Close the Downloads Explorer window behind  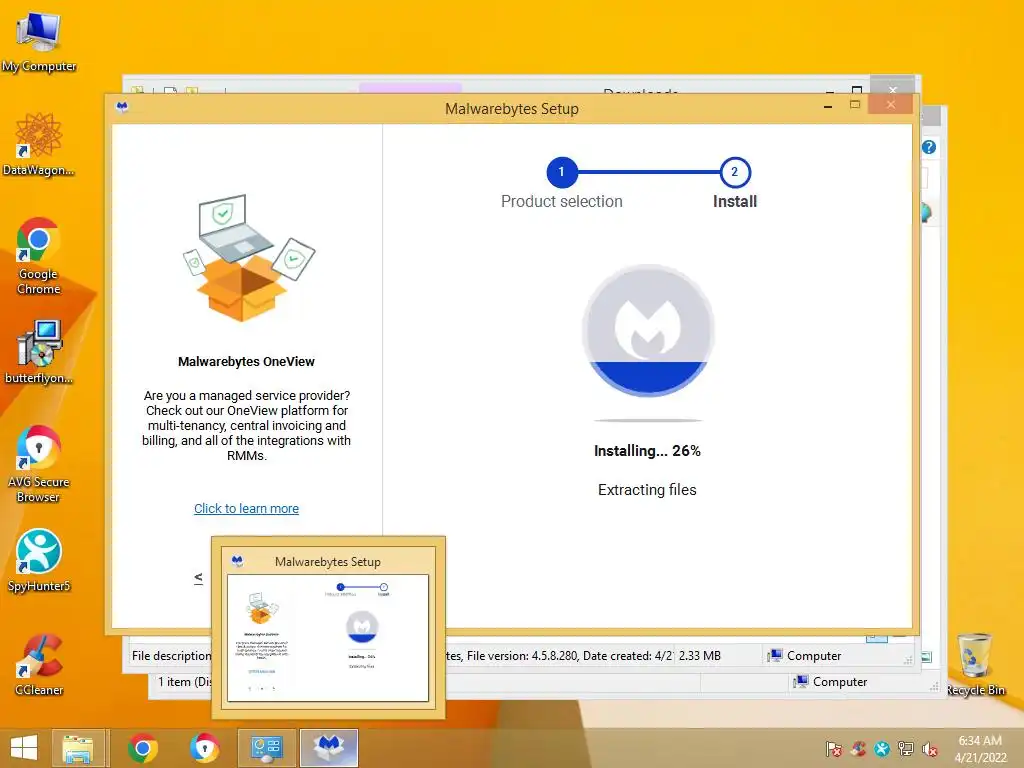click(893, 88)
